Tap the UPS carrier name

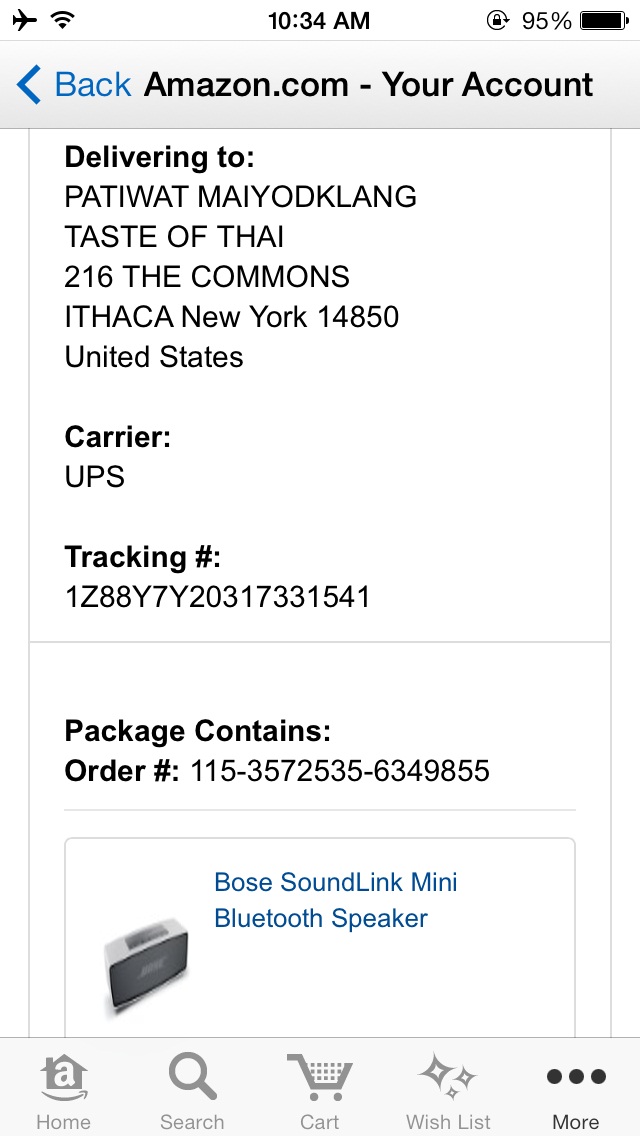coord(95,477)
